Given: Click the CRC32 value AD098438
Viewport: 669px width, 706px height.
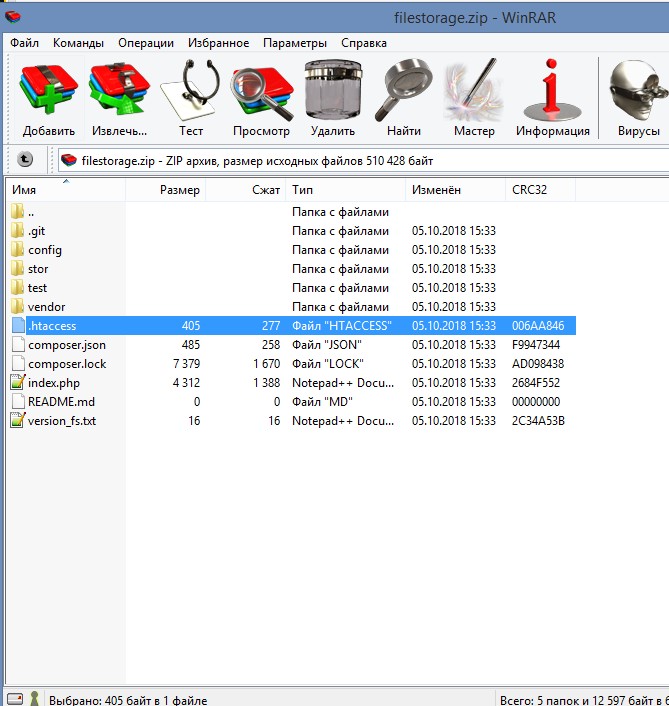Looking at the screenshot, I should point(538,364).
